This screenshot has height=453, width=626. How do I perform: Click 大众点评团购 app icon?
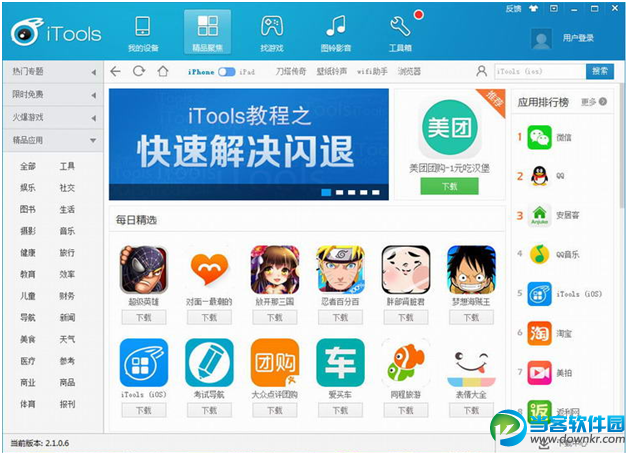(275, 363)
